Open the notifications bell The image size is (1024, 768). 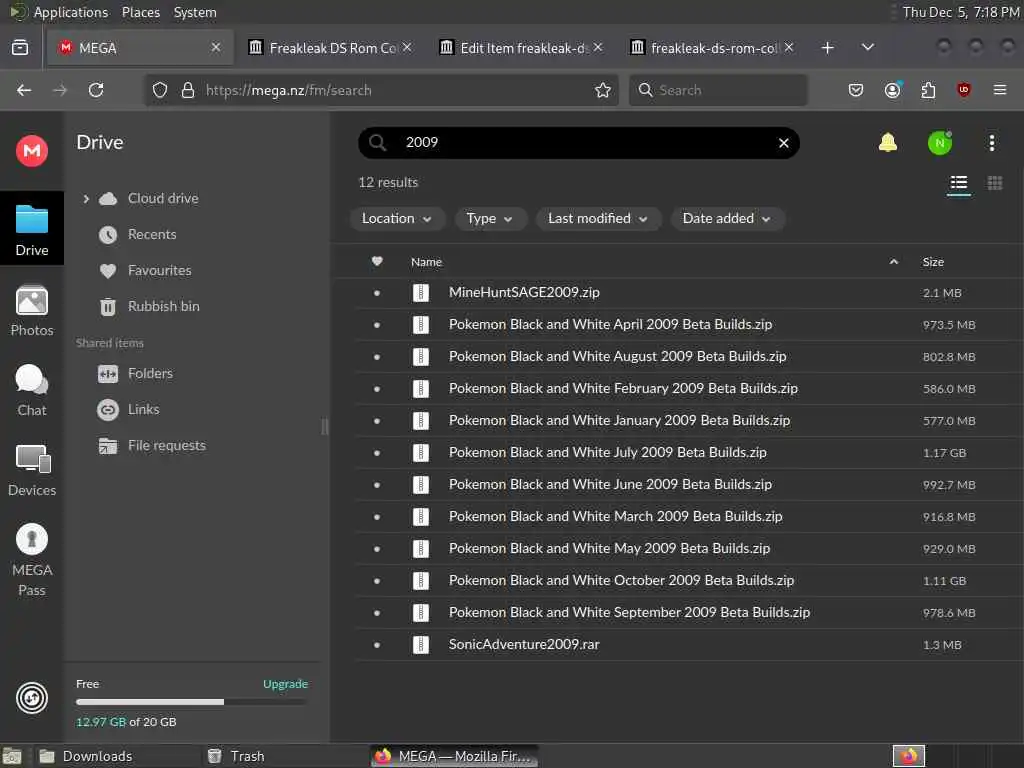[x=888, y=142]
